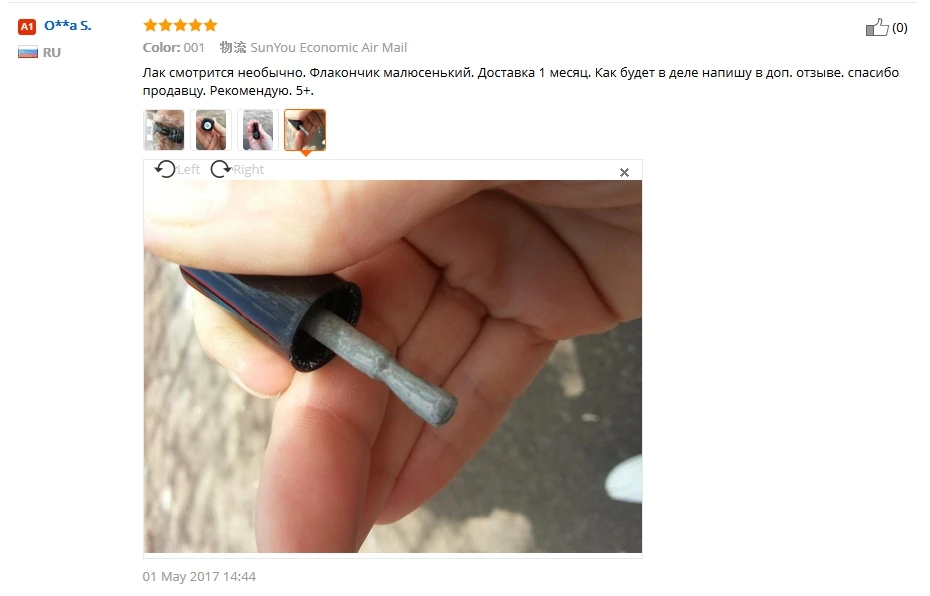Image resolution: width=930 pixels, height=596 pixels.
Task: Click the Color: 001 label
Action: click(174, 47)
